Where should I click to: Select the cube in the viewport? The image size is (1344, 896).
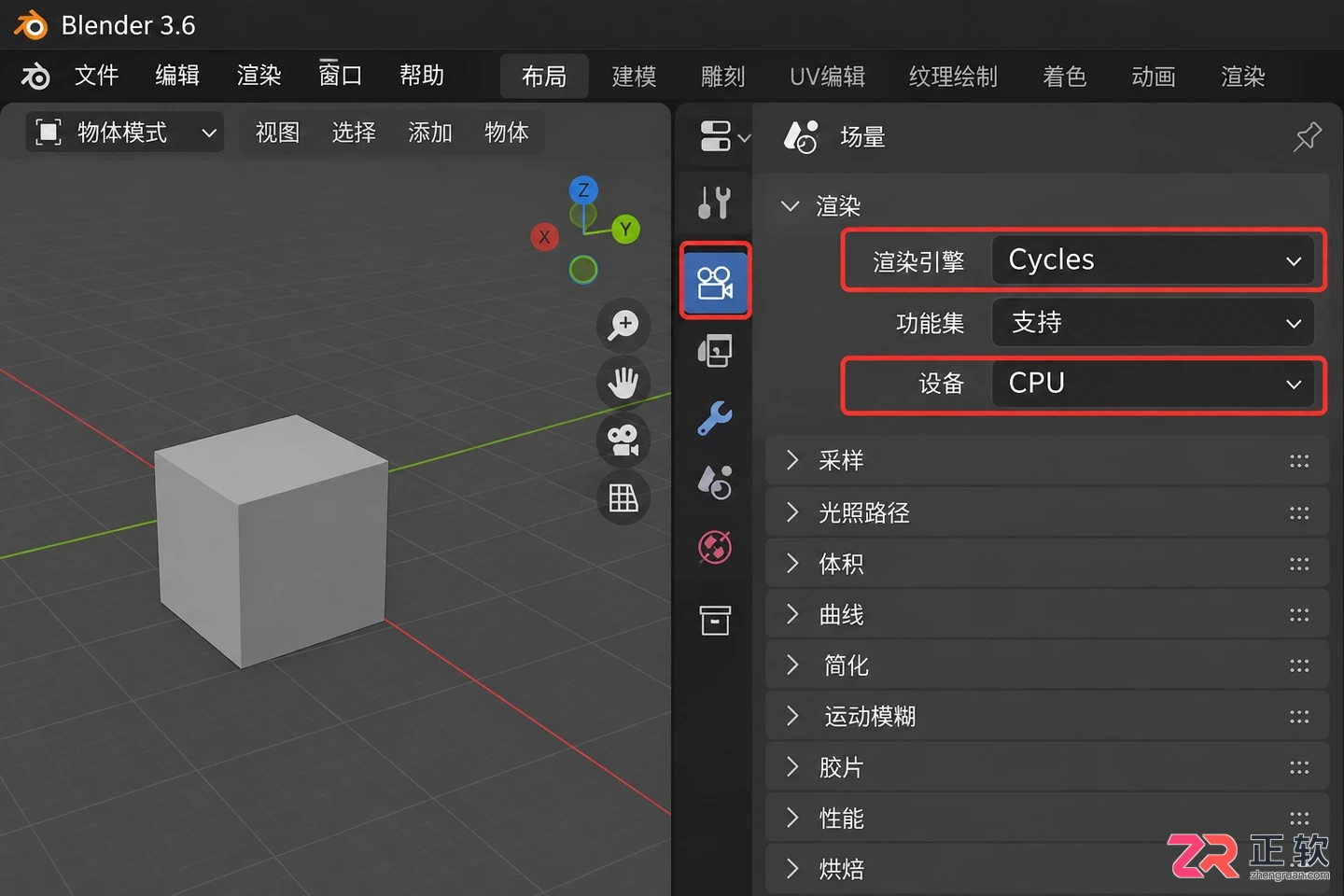[x=271, y=541]
